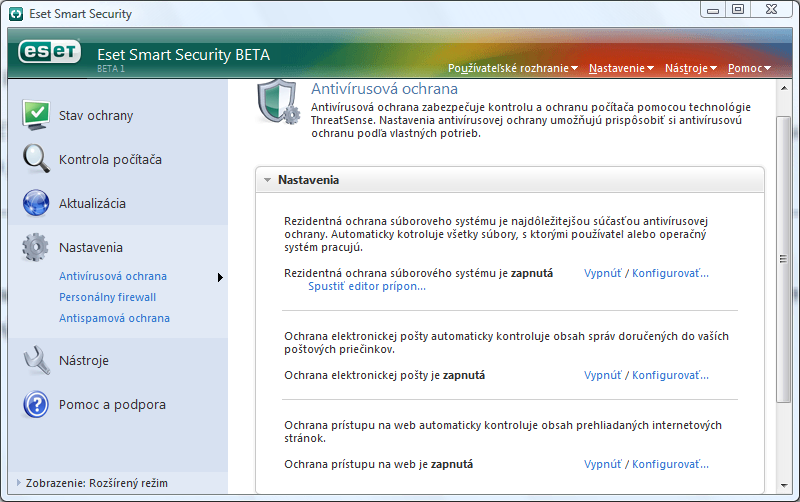Click the Antivírusová ochrana shield icon

click(x=278, y=102)
